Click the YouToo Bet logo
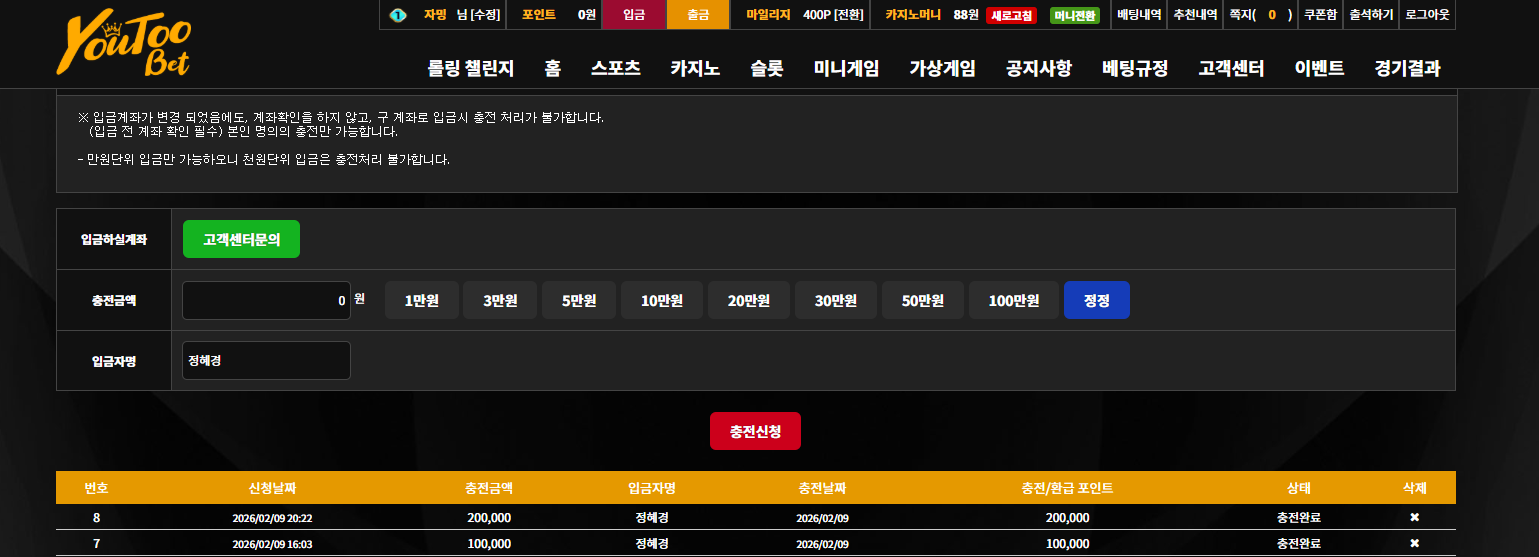The height and width of the screenshot is (557, 1539). coord(123,46)
